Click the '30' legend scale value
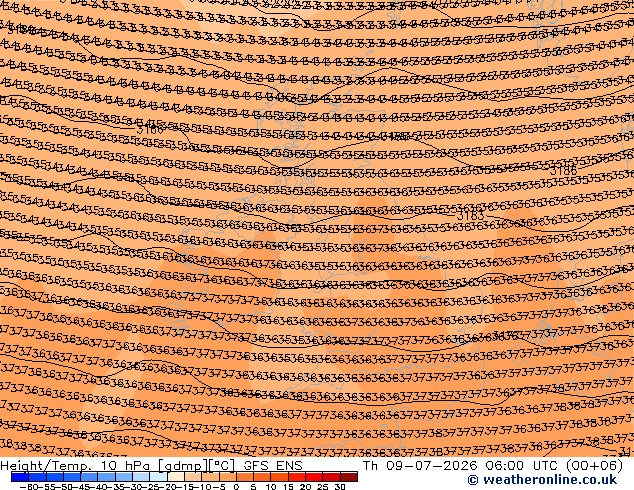 pyautogui.click(x=340, y=487)
